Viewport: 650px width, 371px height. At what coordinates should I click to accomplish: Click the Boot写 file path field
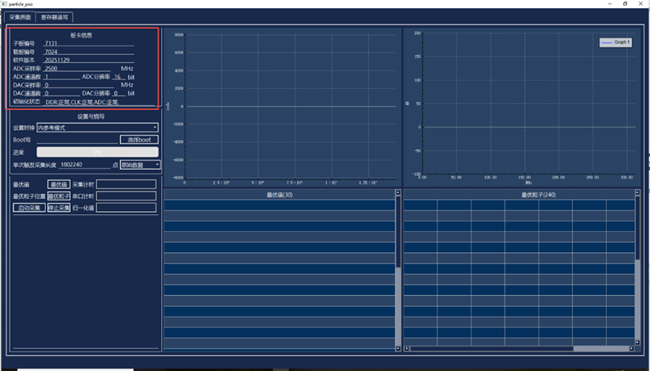tap(78, 140)
